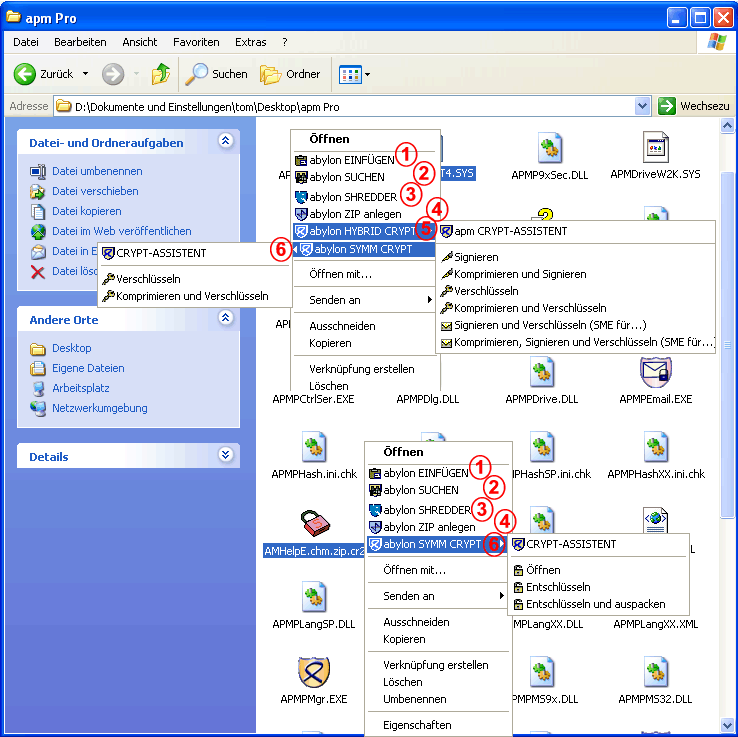Select APMDriveW2K.SYS file icon
The height and width of the screenshot is (737, 738).
(x=655, y=147)
